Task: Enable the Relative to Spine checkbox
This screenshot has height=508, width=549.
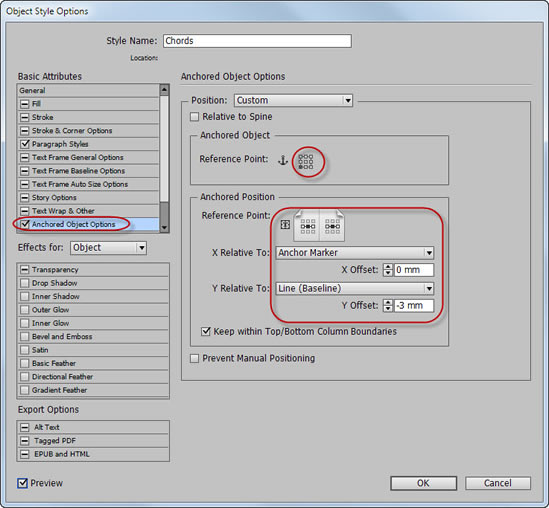Action: click(194, 117)
